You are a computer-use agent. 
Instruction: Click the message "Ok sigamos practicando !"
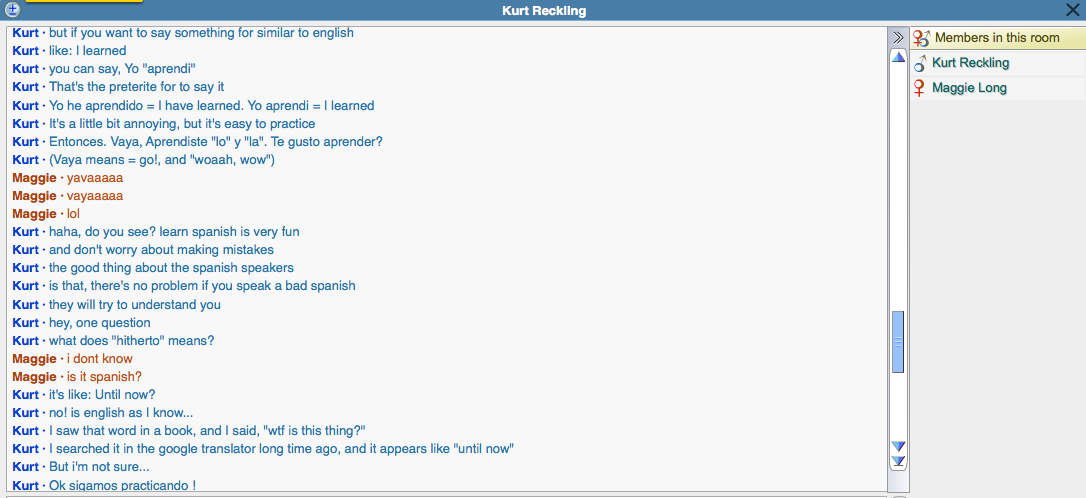[122, 486]
